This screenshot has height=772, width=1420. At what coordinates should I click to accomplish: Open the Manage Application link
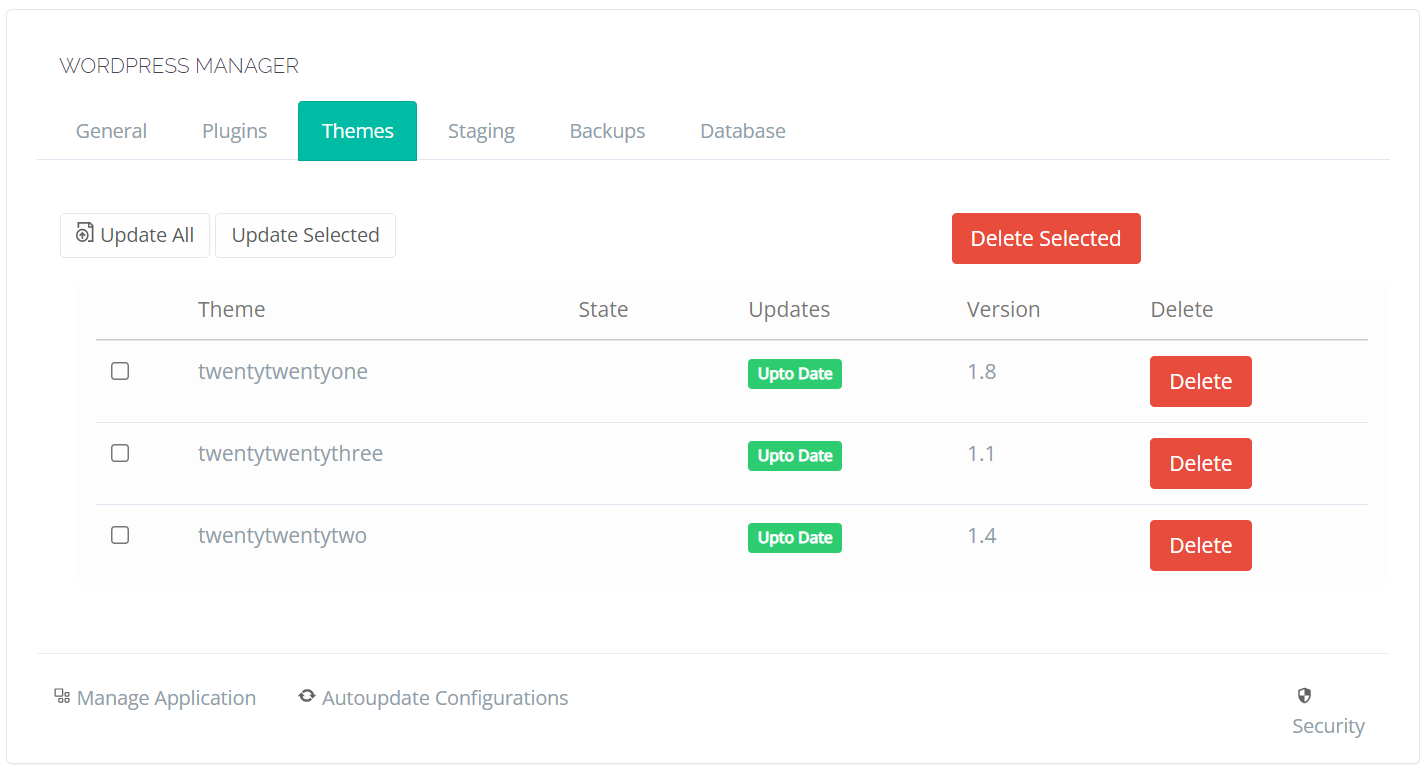coord(155,698)
